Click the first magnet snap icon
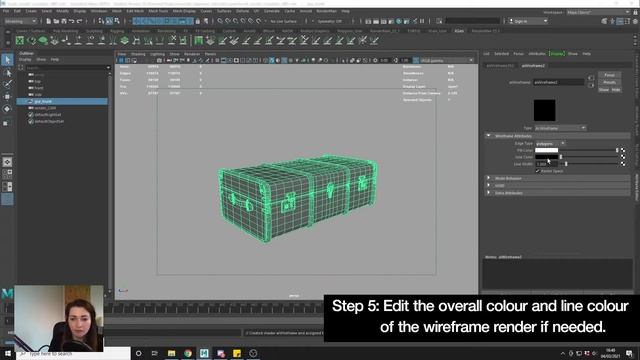The height and width of the screenshot is (360, 640). (x=220, y=21)
